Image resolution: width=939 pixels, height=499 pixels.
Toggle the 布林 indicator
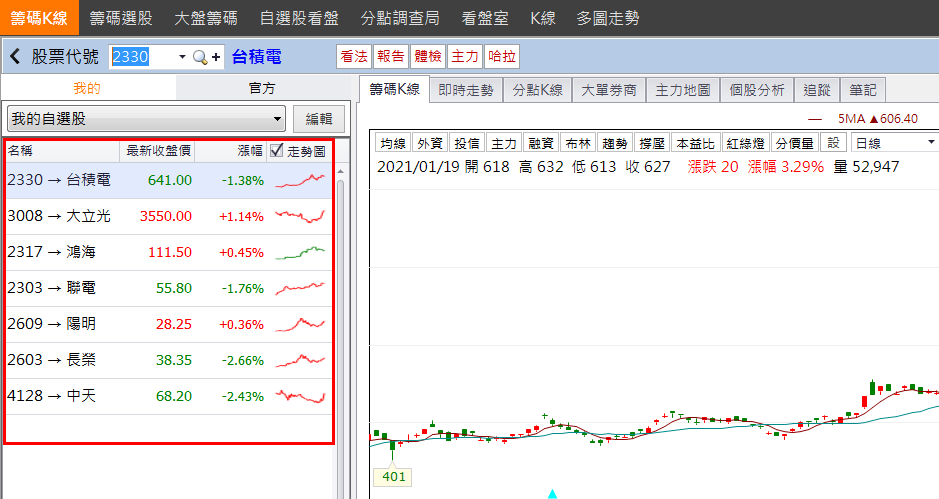pyautogui.click(x=578, y=143)
